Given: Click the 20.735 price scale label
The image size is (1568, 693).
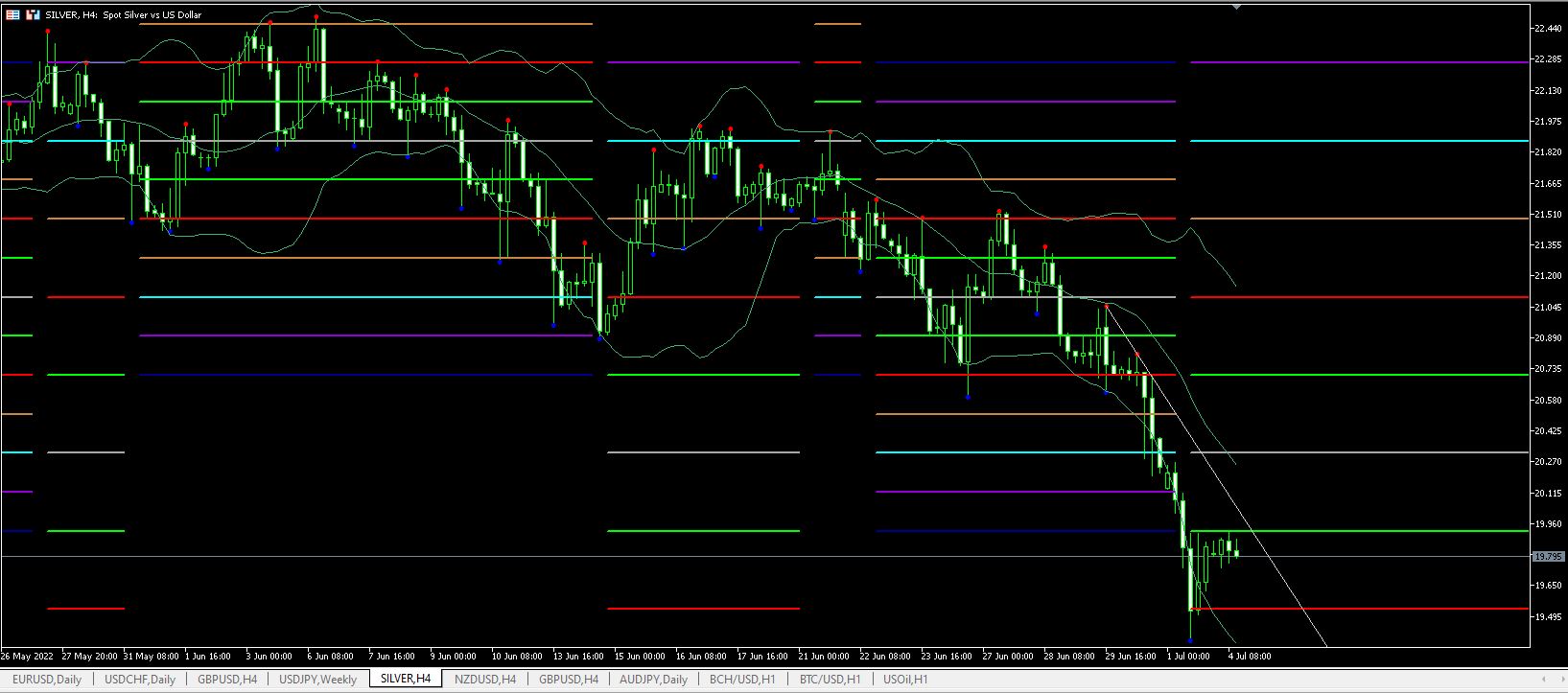Looking at the screenshot, I should coord(1548,369).
